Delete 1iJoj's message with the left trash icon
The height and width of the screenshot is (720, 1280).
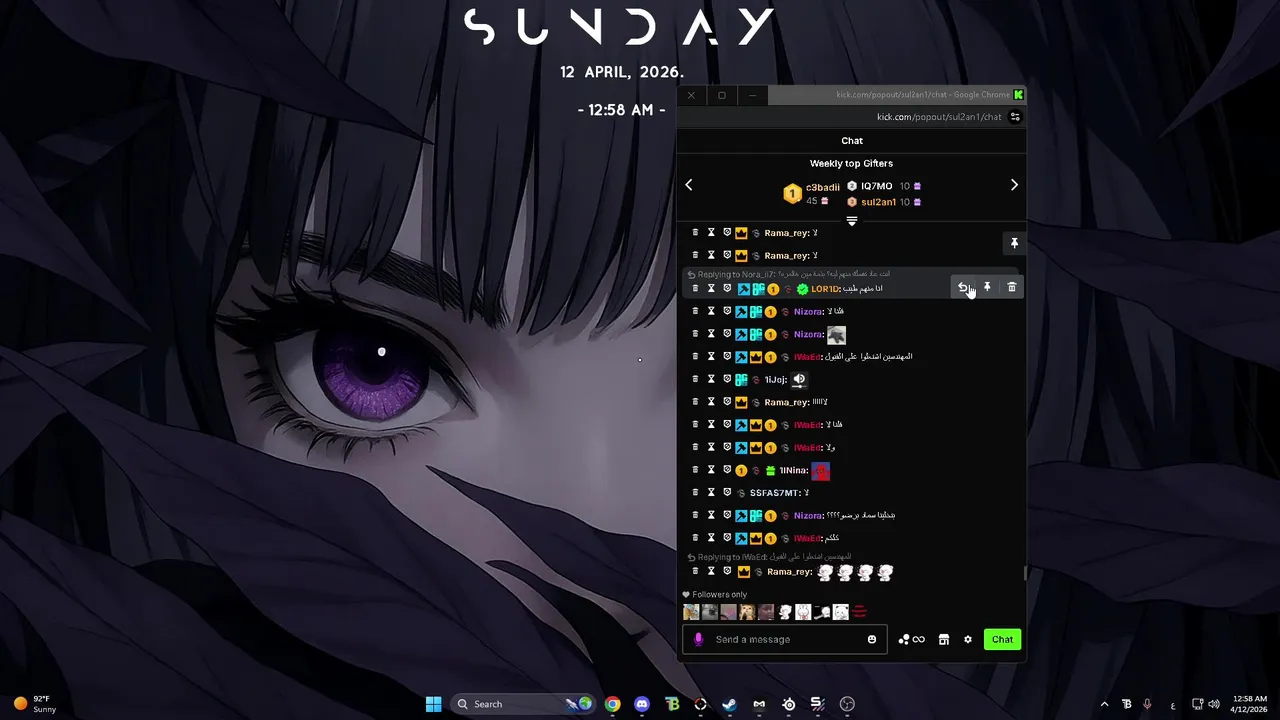click(695, 379)
